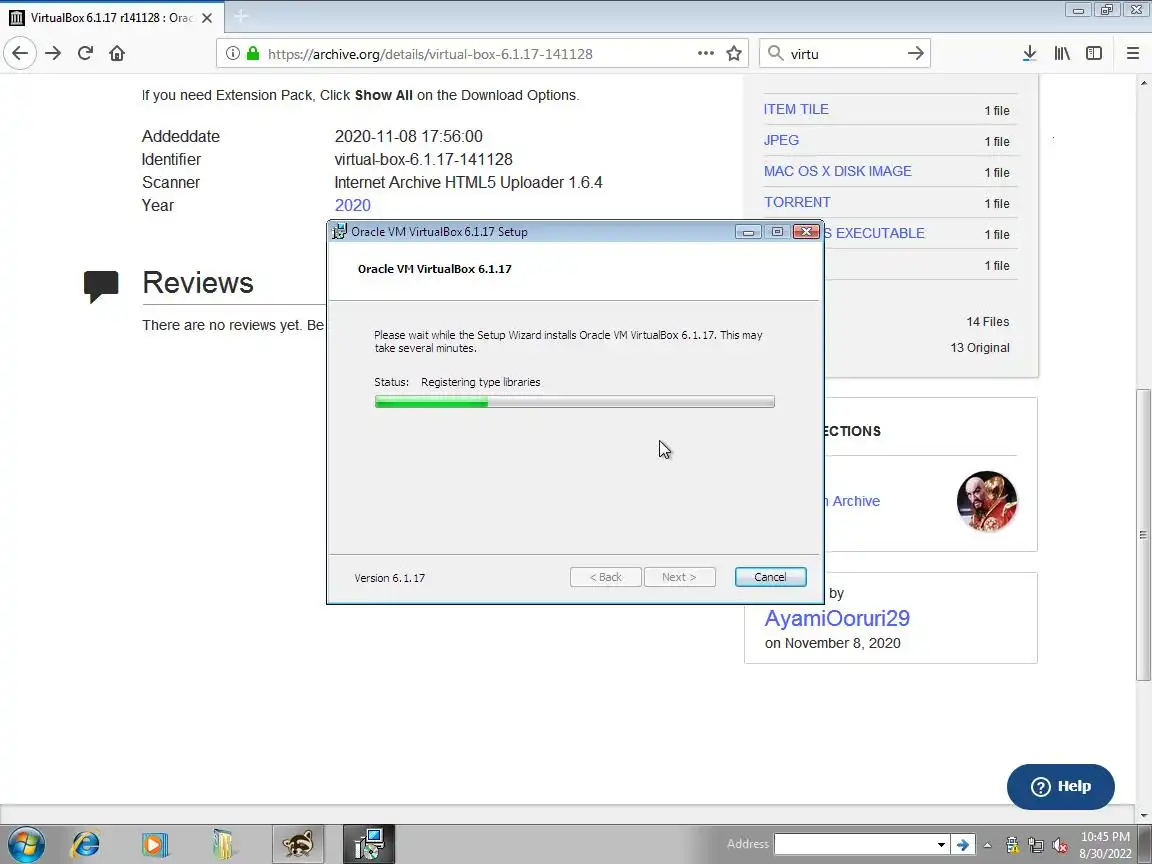Click the page vertical scrollbar thumb
This screenshot has width=1152, height=864.
tap(1144, 535)
